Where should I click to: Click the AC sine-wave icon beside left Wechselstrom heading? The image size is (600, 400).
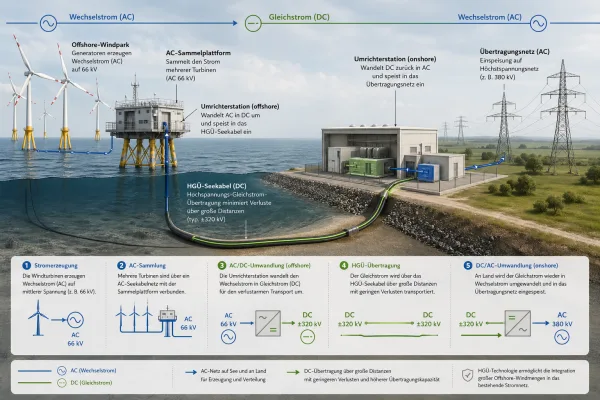[48, 23]
